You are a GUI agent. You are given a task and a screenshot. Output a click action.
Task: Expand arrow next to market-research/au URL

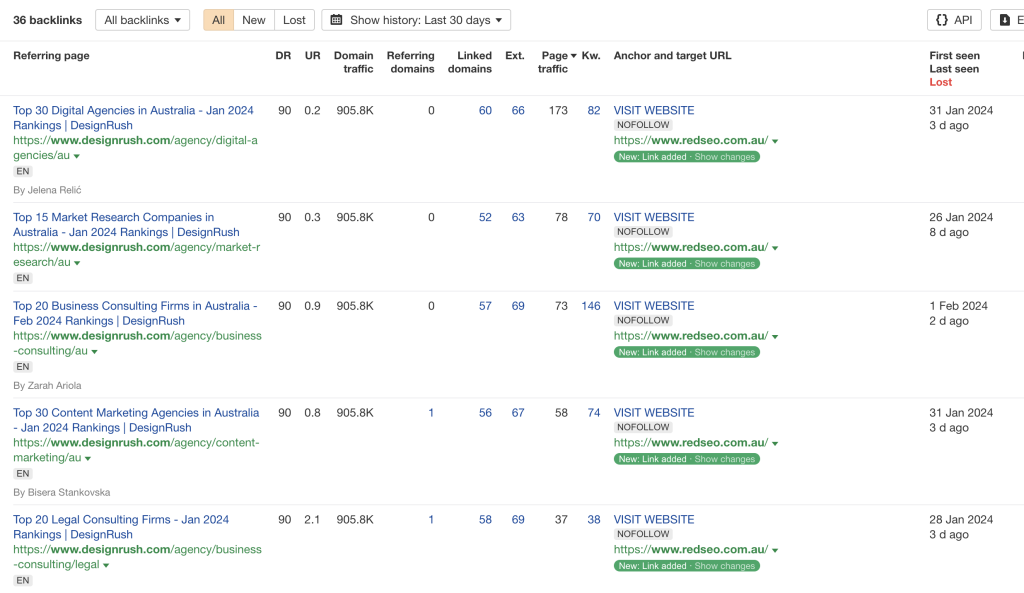pyautogui.click(x=77, y=263)
